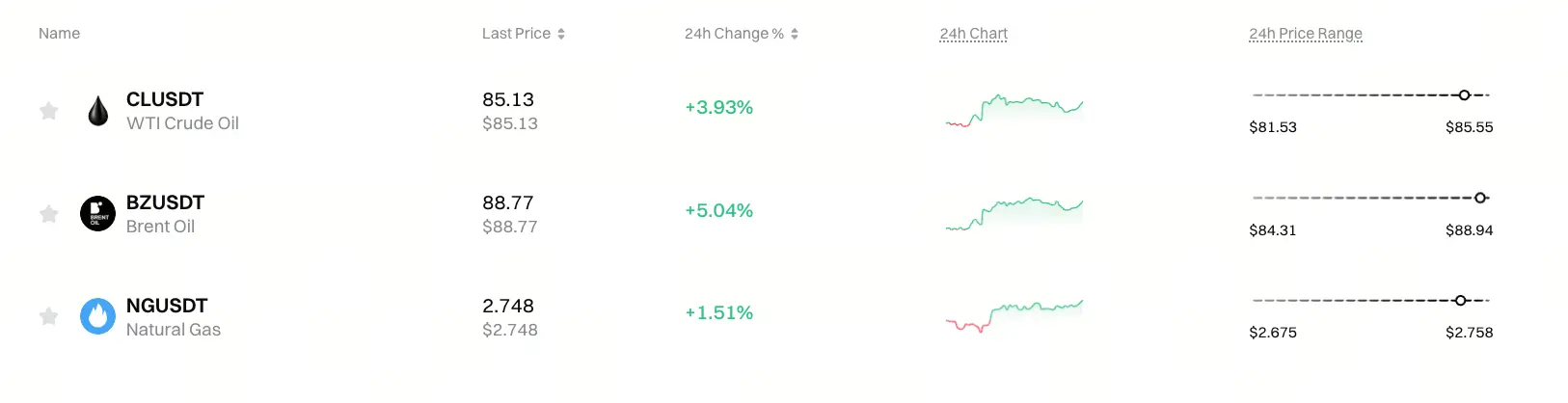
Task: Star NGUSDT as a favorite
Action: coord(48,316)
